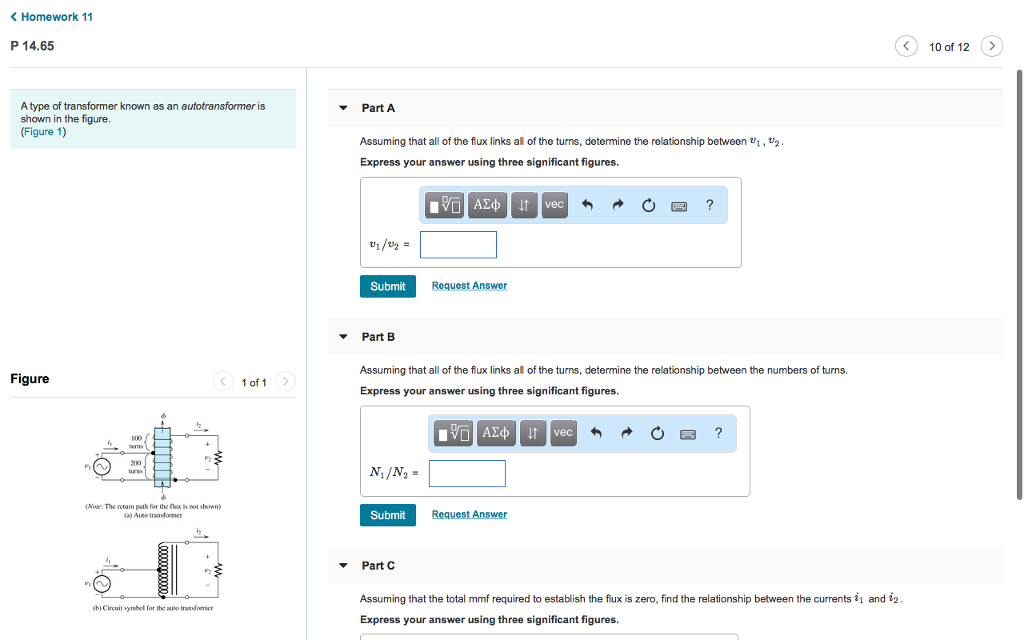Go to previous problem, 9 of 12

(x=906, y=47)
